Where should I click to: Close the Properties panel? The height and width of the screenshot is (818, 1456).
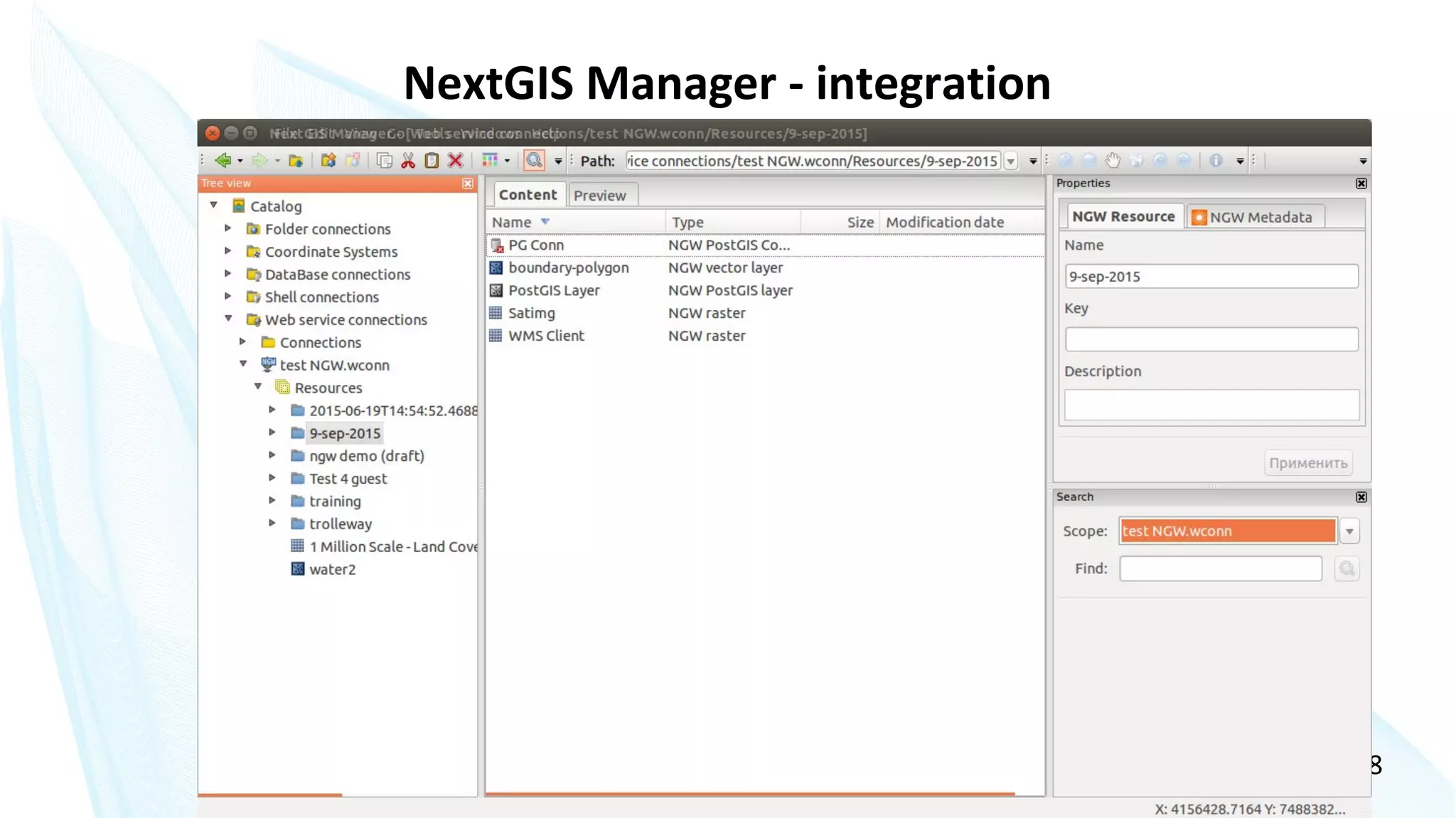pyautogui.click(x=1361, y=184)
